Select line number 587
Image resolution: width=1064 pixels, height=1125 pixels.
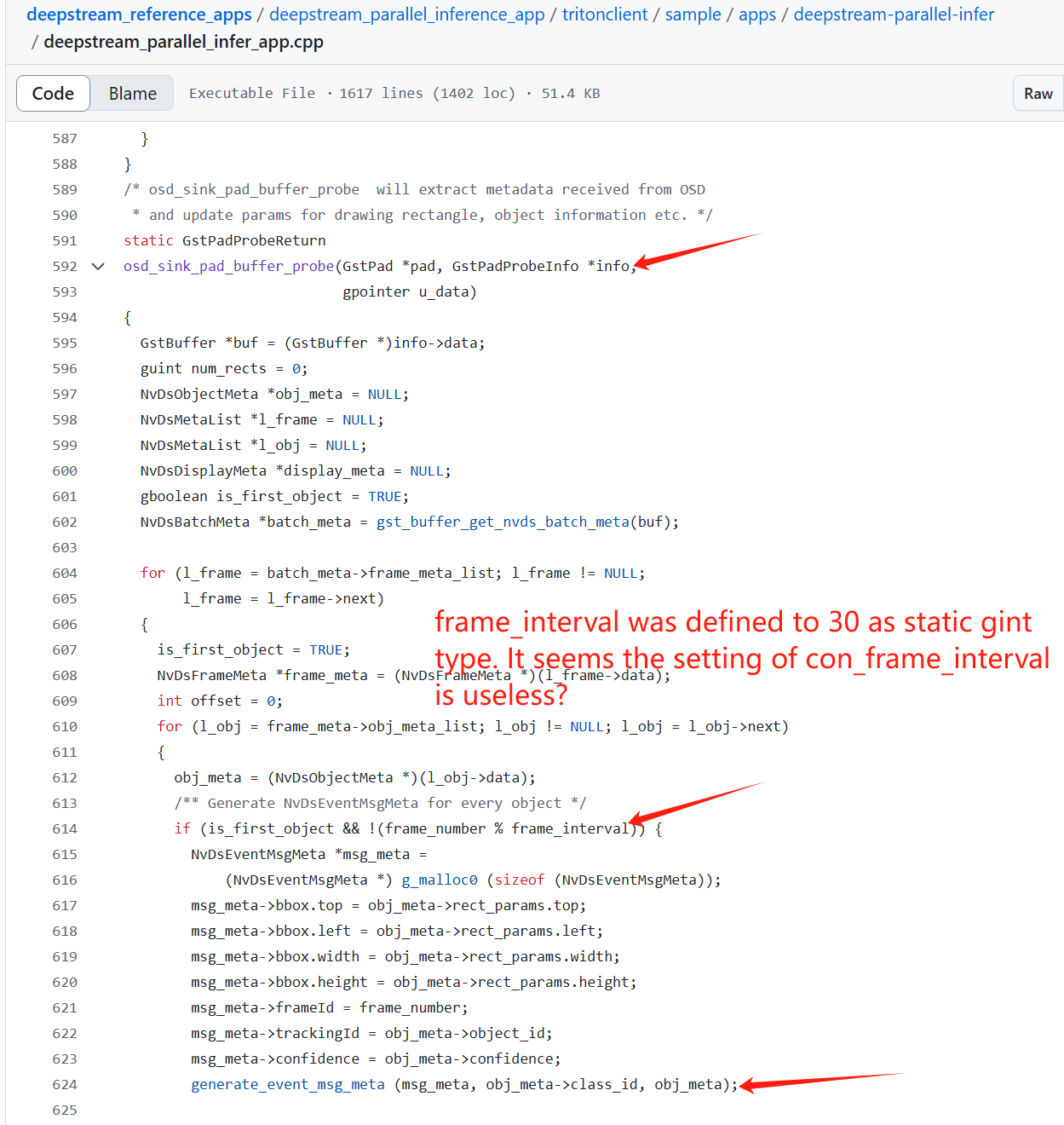(65, 139)
